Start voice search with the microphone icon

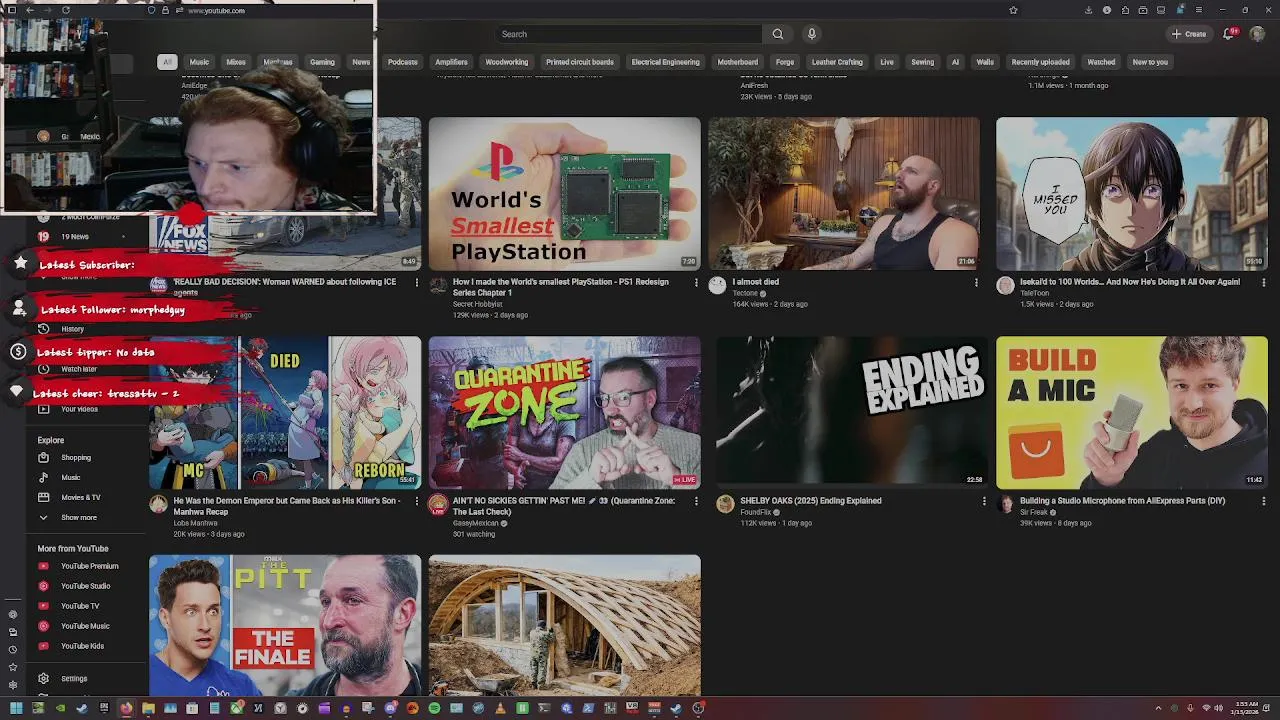click(x=812, y=34)
